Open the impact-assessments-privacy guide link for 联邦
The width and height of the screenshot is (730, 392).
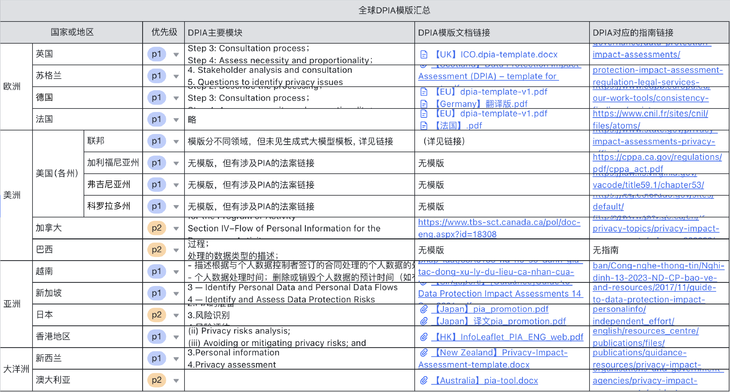tap(653, 142)
